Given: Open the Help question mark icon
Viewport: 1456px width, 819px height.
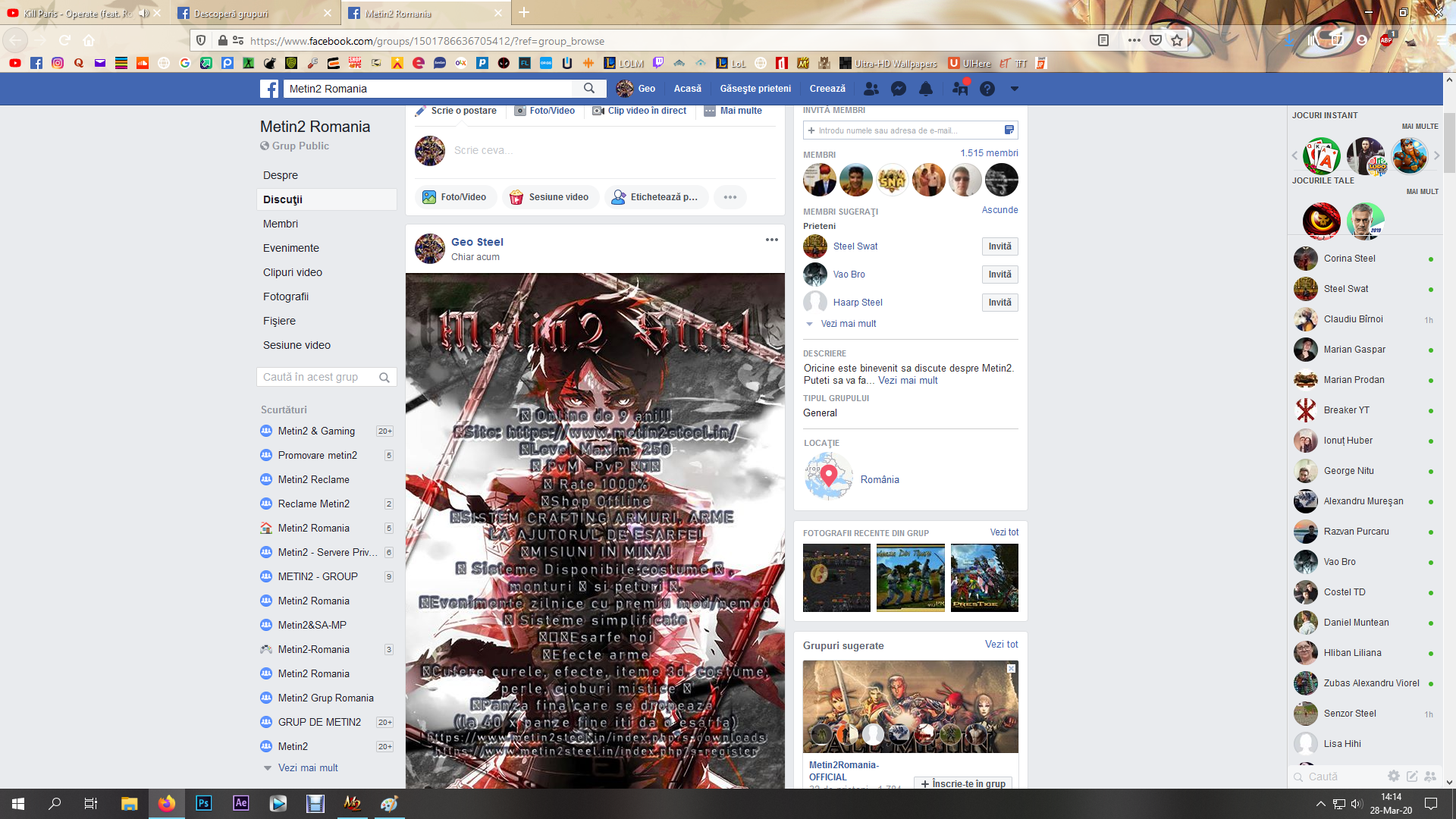Looking at the screenshot, I should 987,89.
